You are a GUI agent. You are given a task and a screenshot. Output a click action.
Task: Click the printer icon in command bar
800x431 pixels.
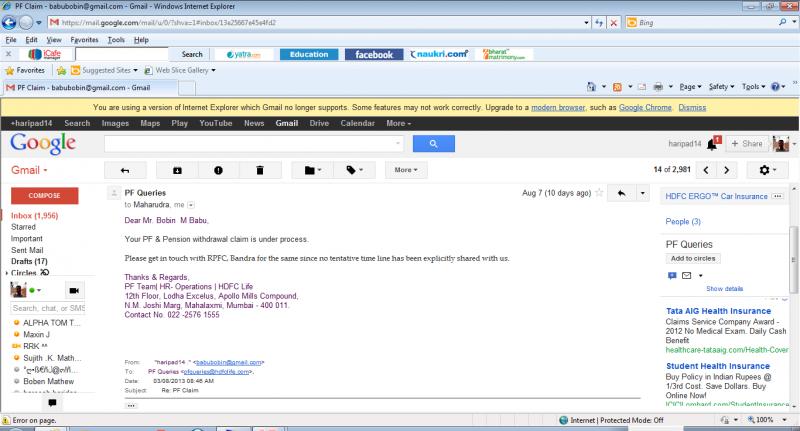[x=658, y=87]
